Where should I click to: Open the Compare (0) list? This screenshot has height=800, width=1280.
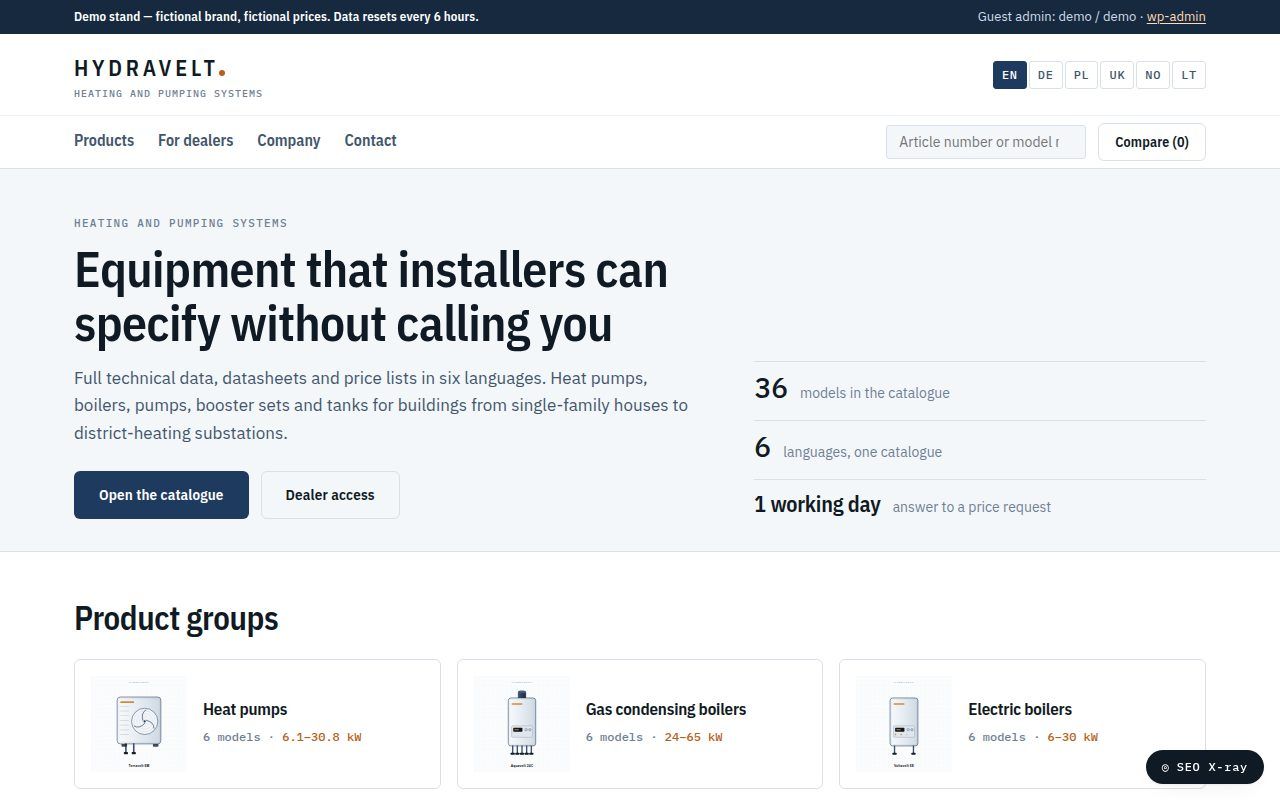click(x=1152, y=142)
